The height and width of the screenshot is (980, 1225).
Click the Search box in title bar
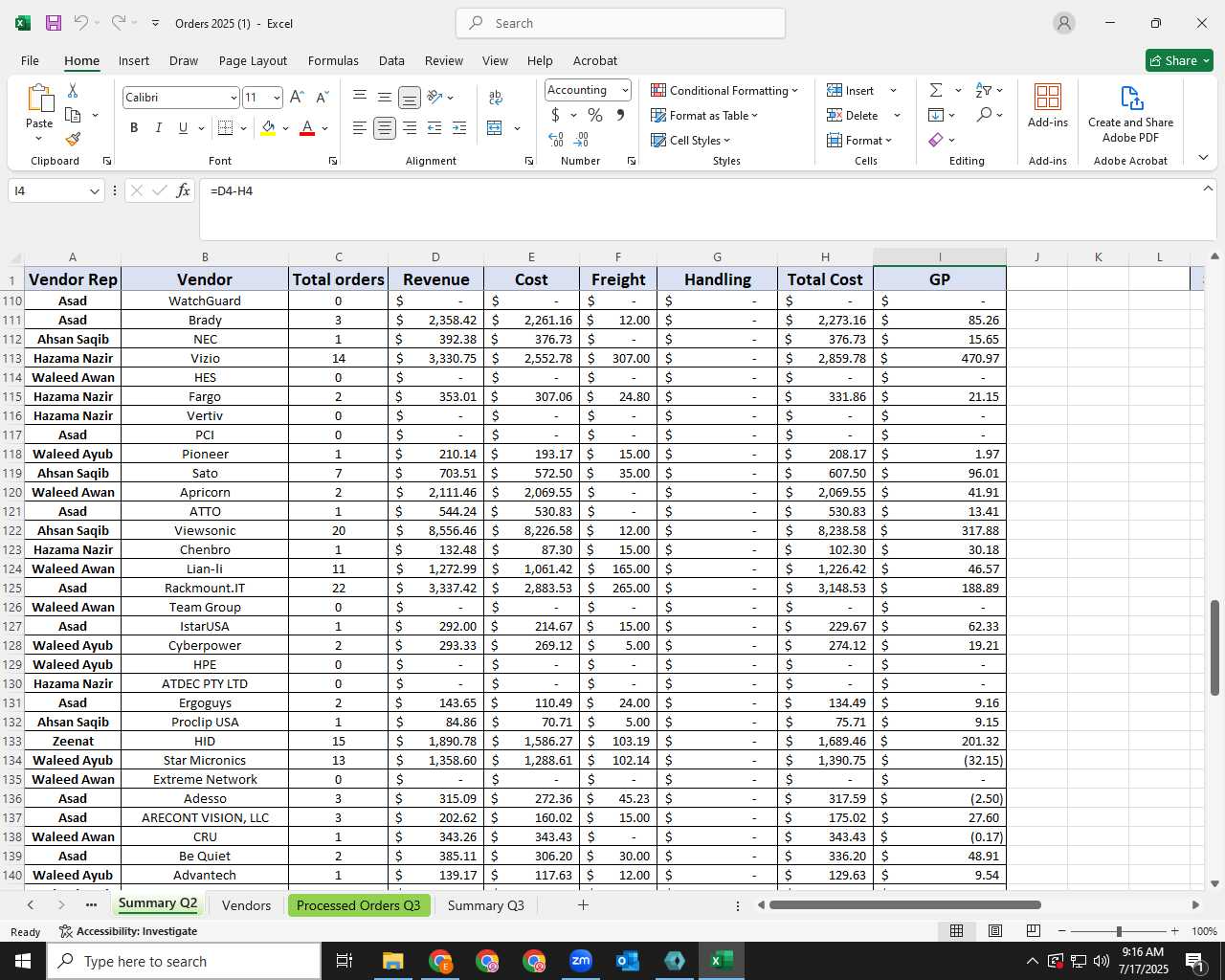(620, 23)
